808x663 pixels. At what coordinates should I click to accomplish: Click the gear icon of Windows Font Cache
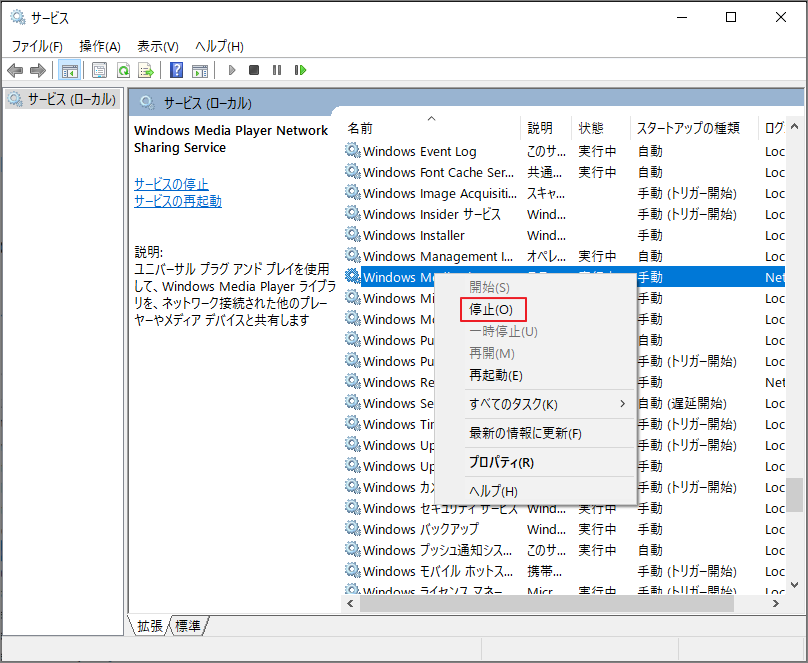352,172
